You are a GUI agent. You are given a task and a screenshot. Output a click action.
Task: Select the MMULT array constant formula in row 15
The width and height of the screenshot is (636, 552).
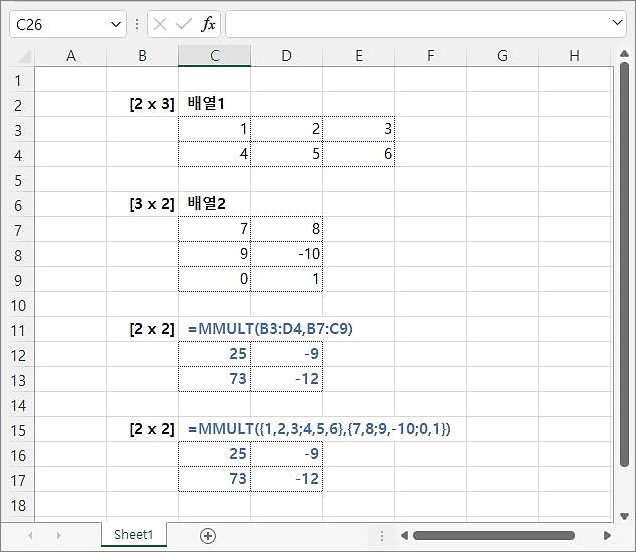coord(319,429)
